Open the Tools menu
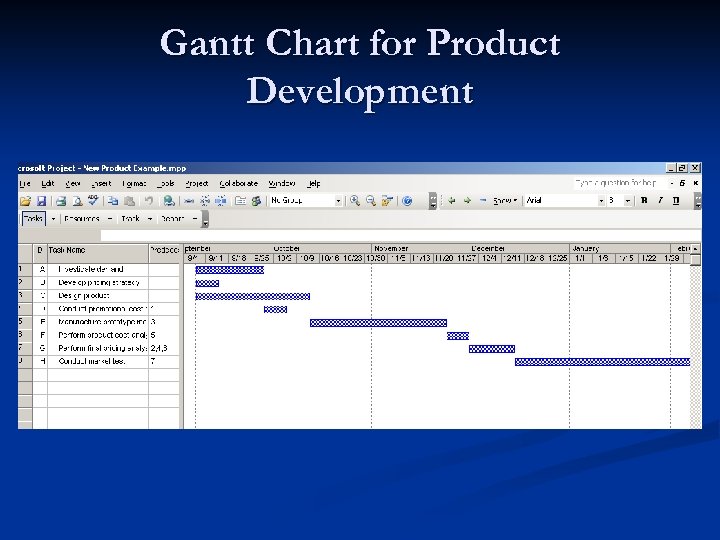 point(166,184)
